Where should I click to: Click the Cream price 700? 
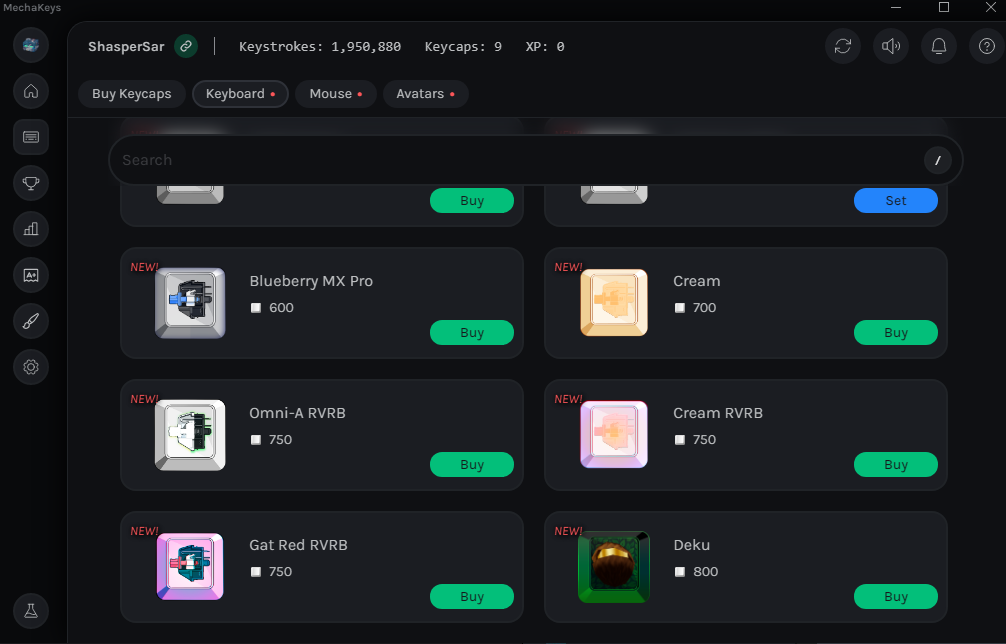[704, 308]
